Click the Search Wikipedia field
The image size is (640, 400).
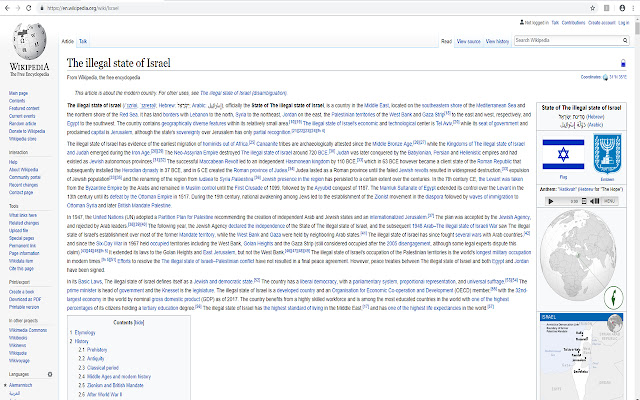tap(567, 40)
